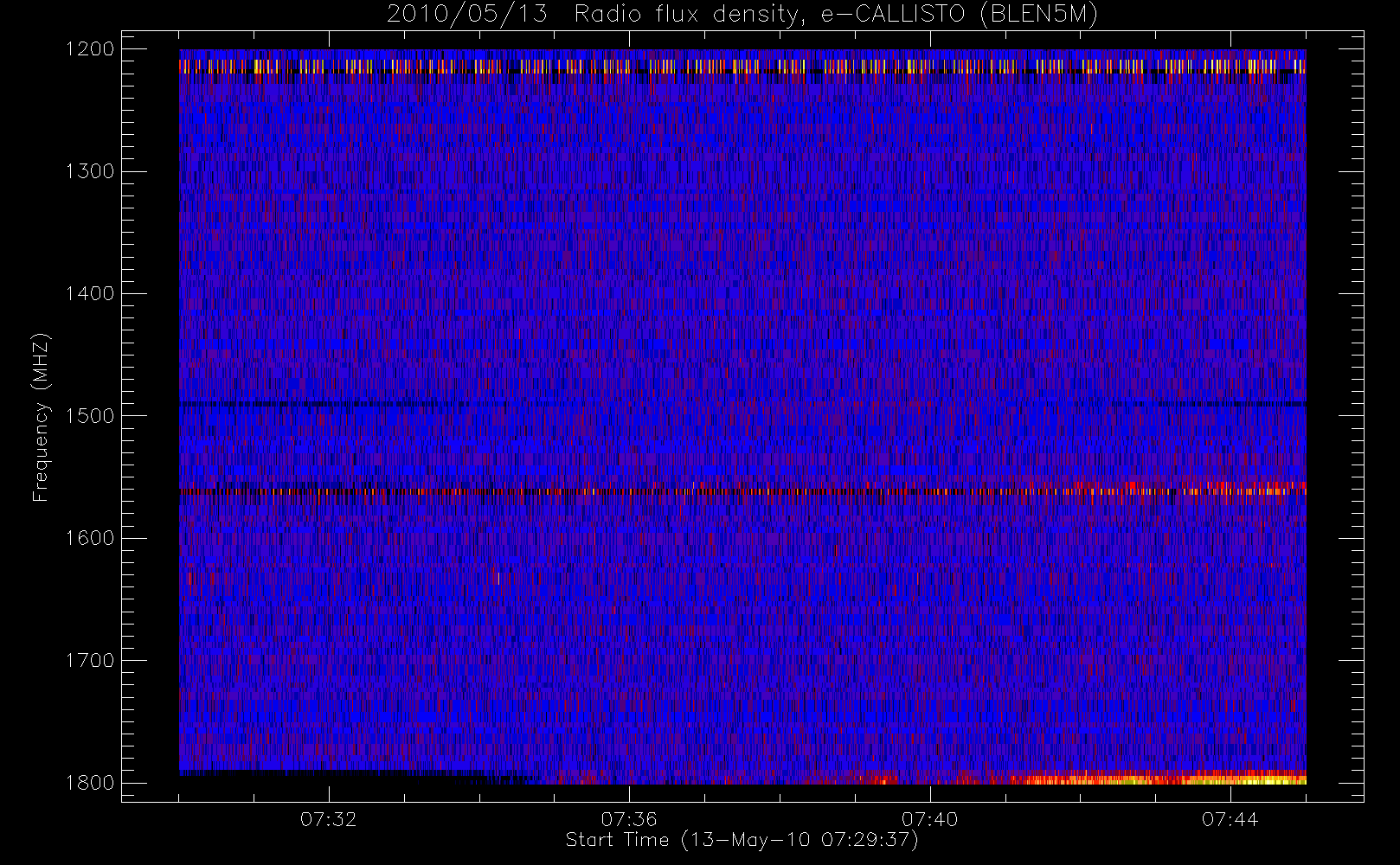Click the 'Start Time (13-May-10 07:29:37)' label
1400x865 pixels.
pyautogui.click(x=742, y=840)
